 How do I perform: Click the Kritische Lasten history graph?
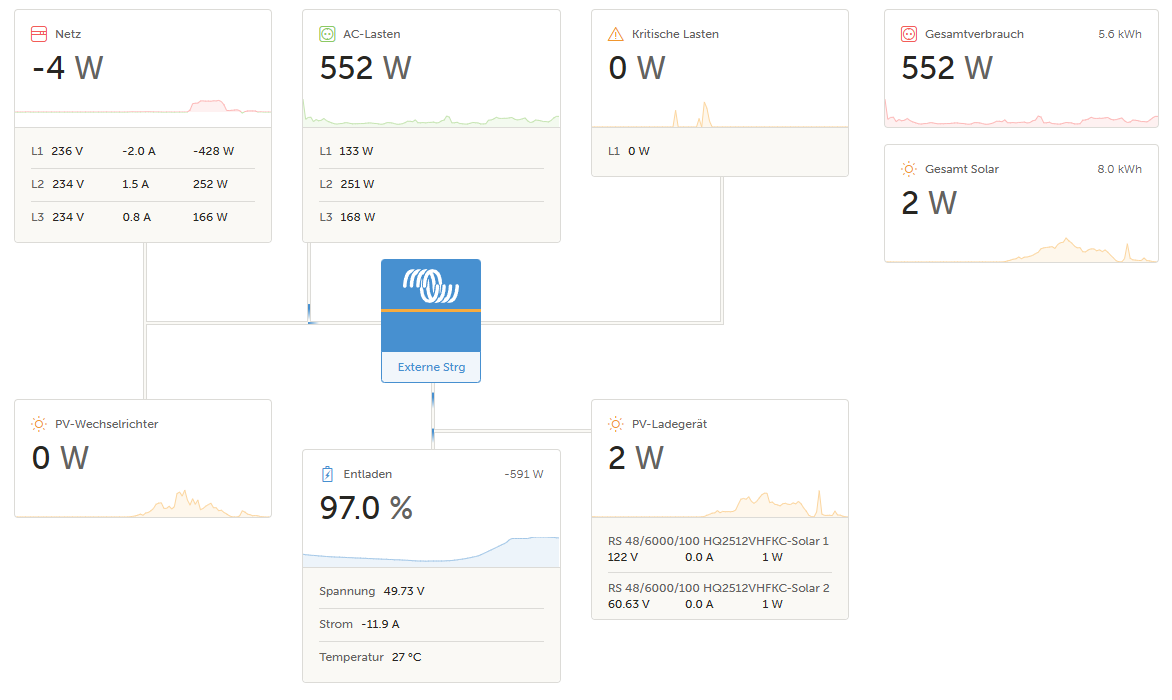[720, 114]
